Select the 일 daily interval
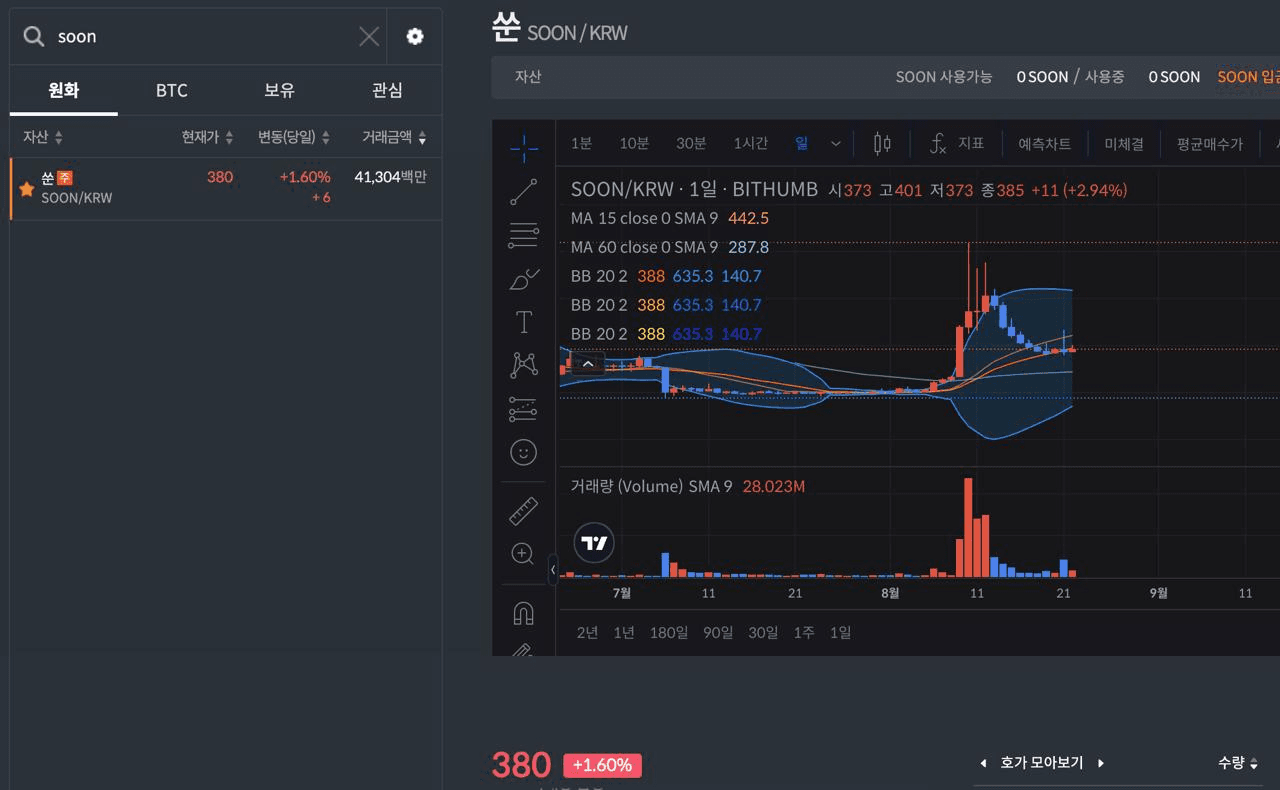1280x790 pixels. coord(801,143)
